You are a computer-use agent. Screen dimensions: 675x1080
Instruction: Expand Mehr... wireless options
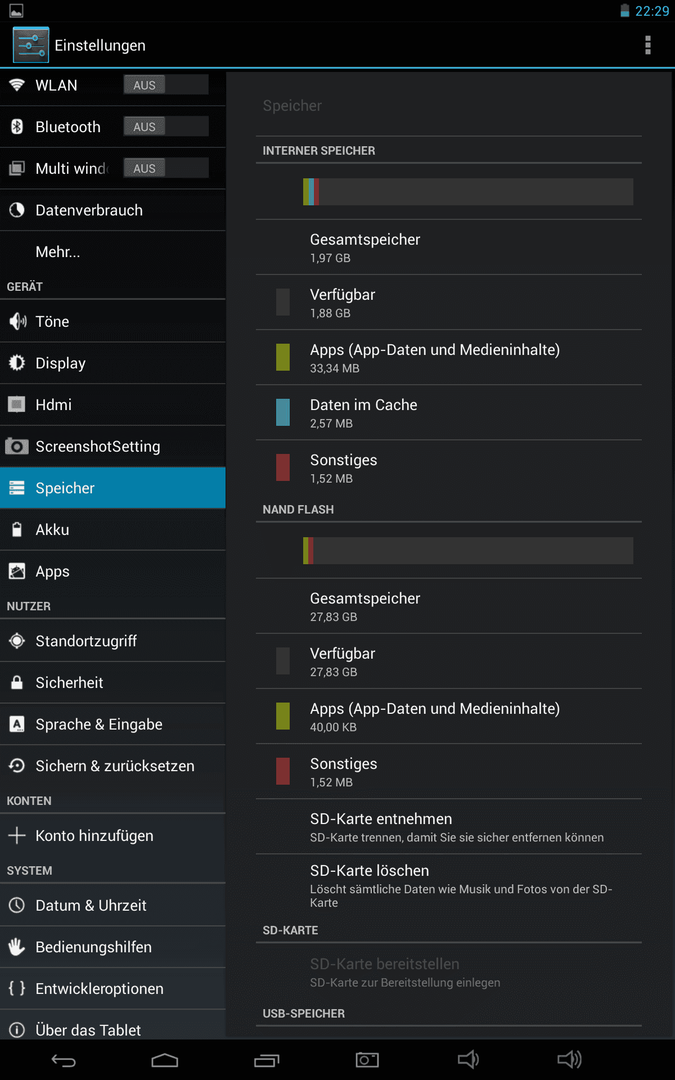[113, 252]
